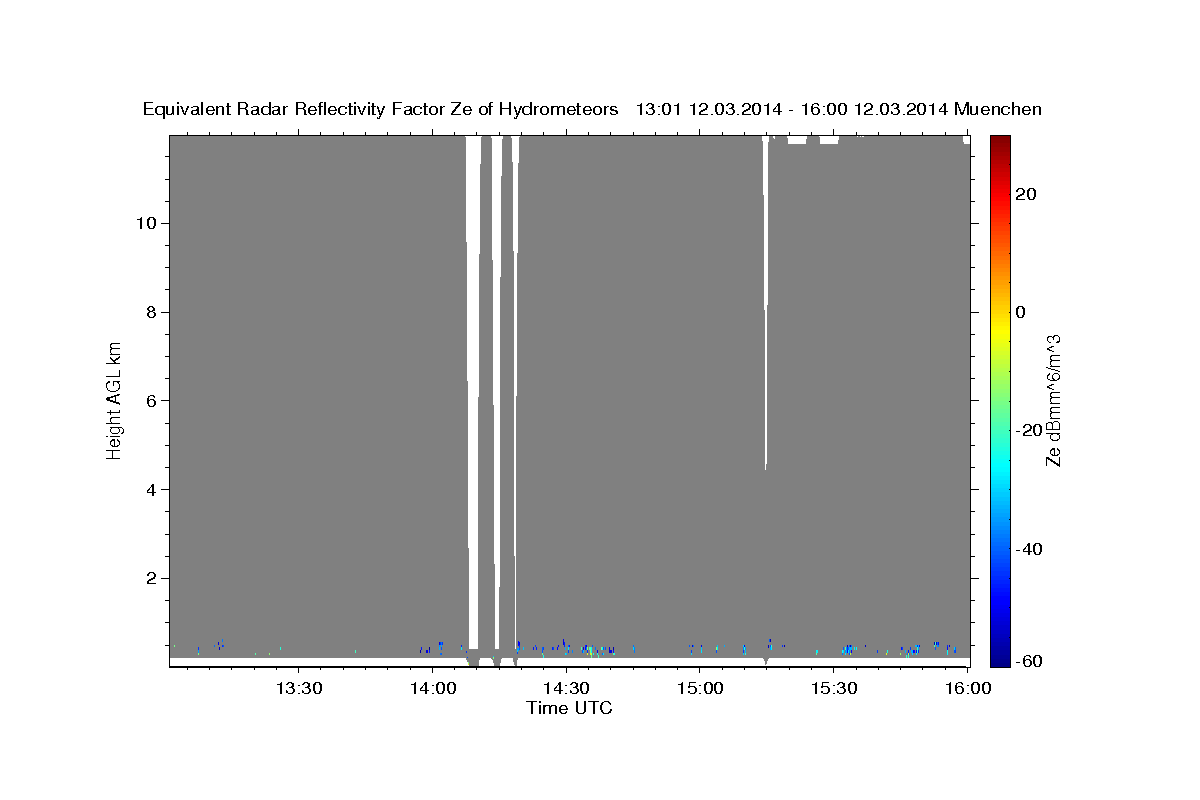Click the 13:30 time tick label
The image size is (1200, 800).
click(x=299, y=688)
